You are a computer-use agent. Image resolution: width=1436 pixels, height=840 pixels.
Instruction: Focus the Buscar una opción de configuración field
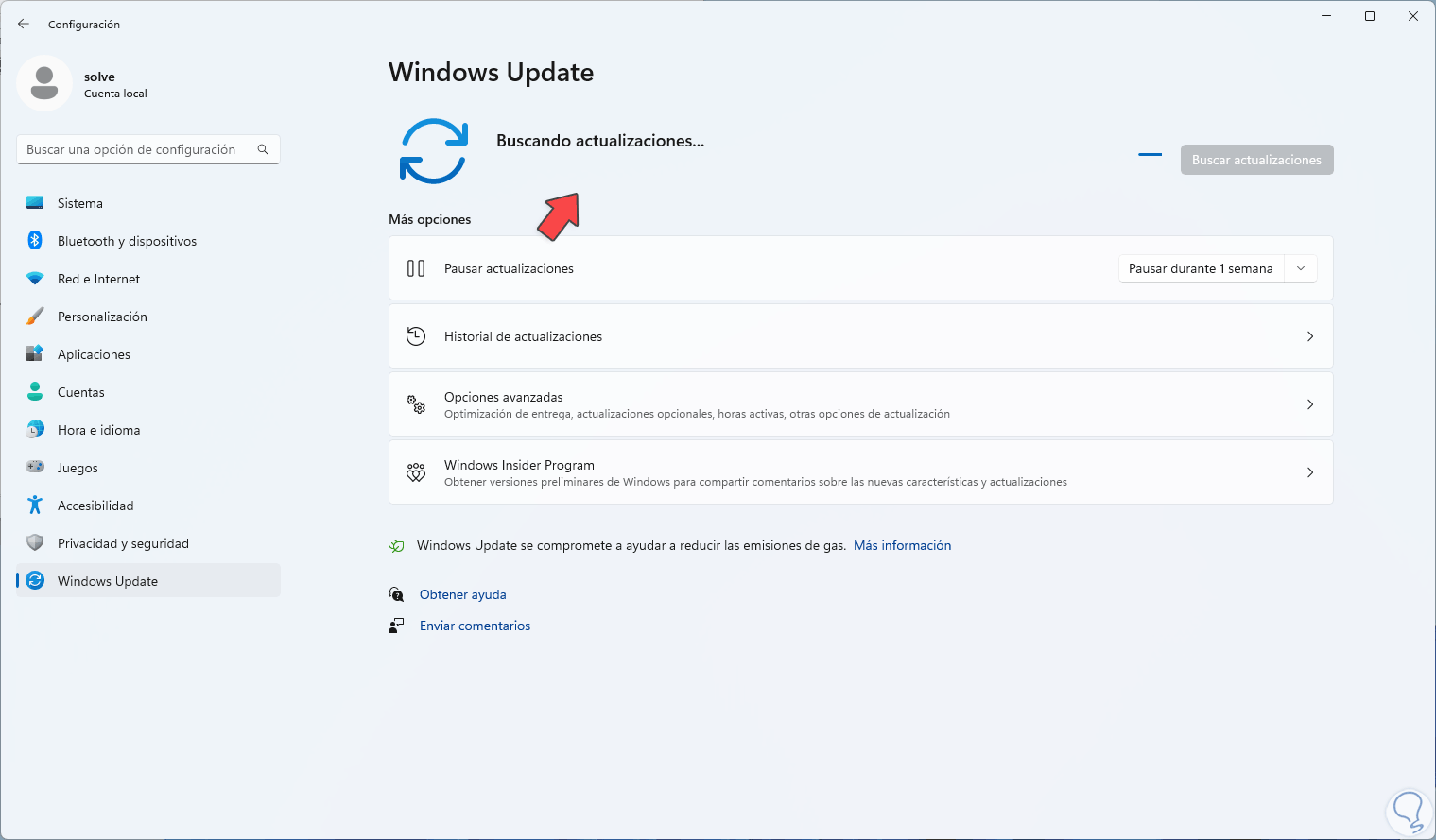tap(148, 149)
